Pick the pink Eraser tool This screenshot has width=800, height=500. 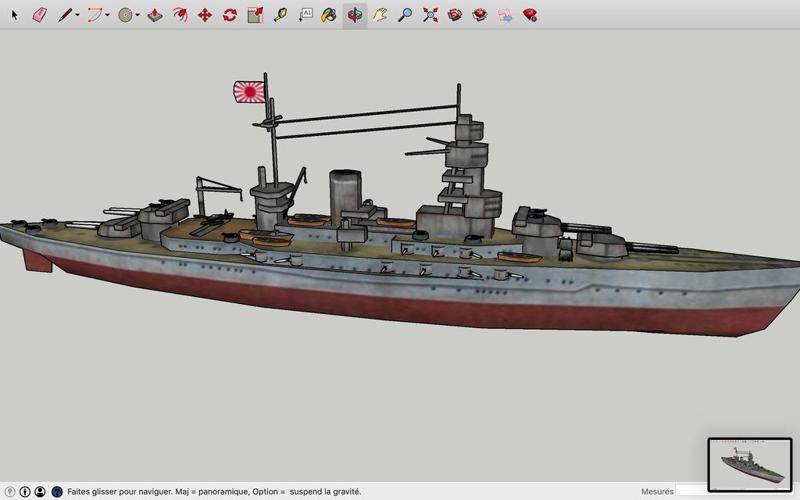click(40, 15)
